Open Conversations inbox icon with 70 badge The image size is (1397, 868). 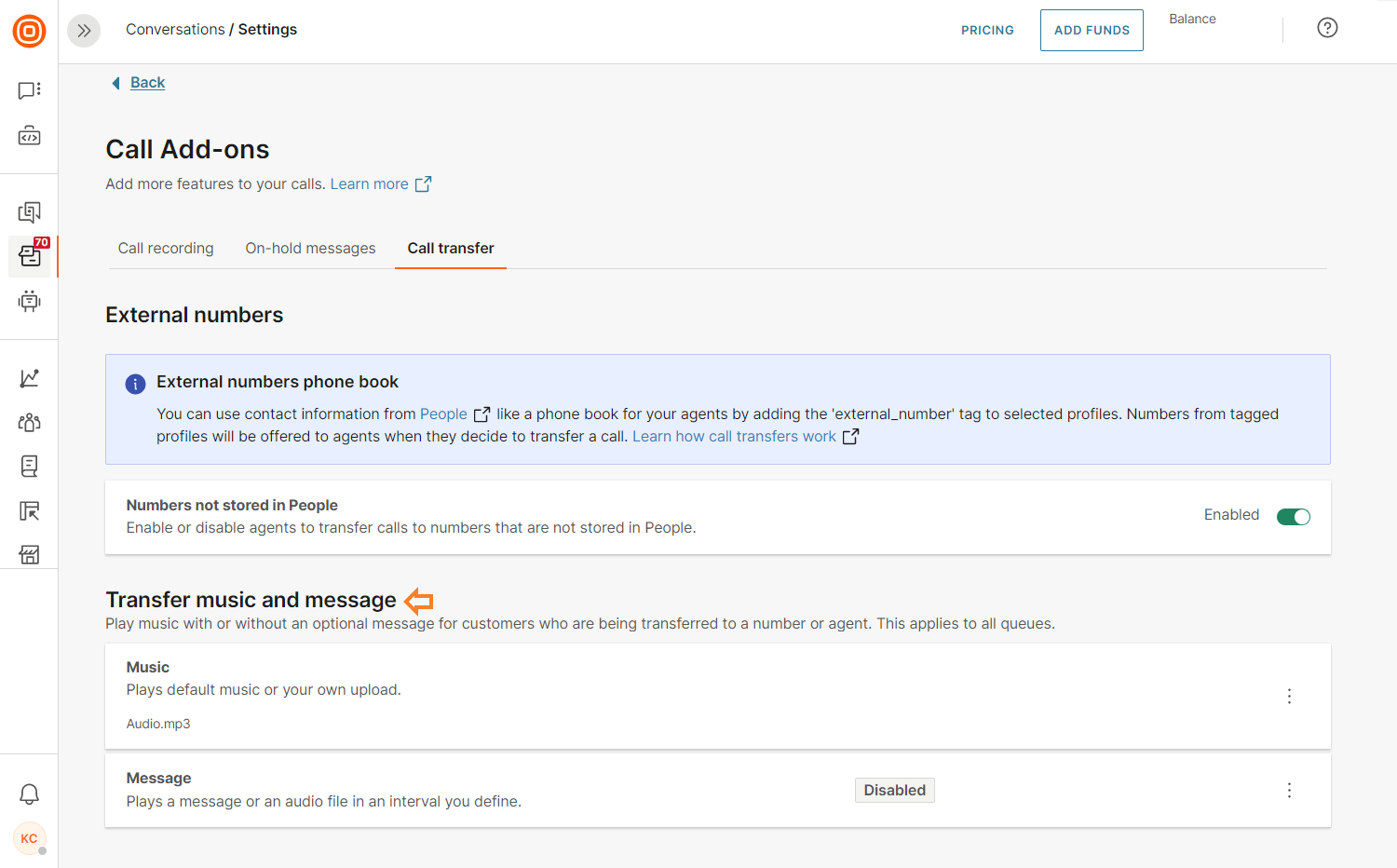point(30,256)
